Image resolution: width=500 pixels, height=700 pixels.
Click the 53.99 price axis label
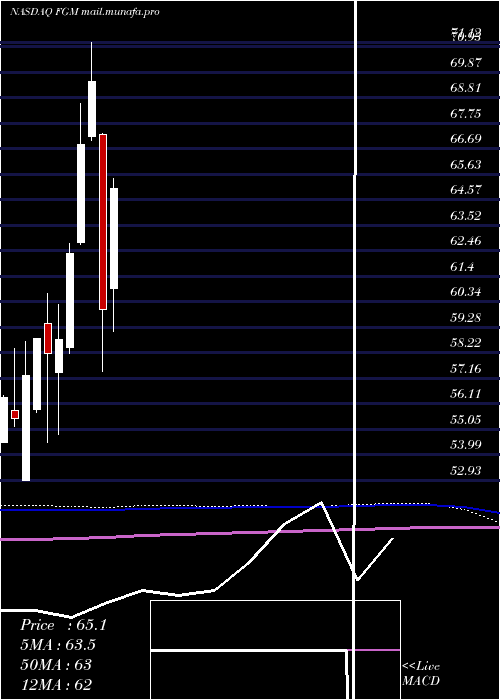pyautogui.click(x=466, y=445)
